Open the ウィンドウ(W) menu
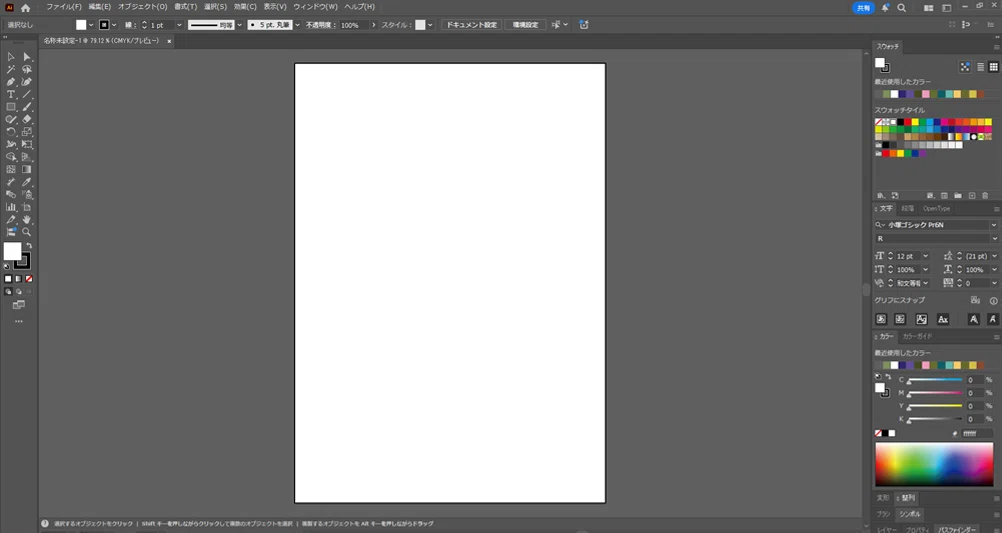This screenshot has width=1002, height=533. coord(315,7)
